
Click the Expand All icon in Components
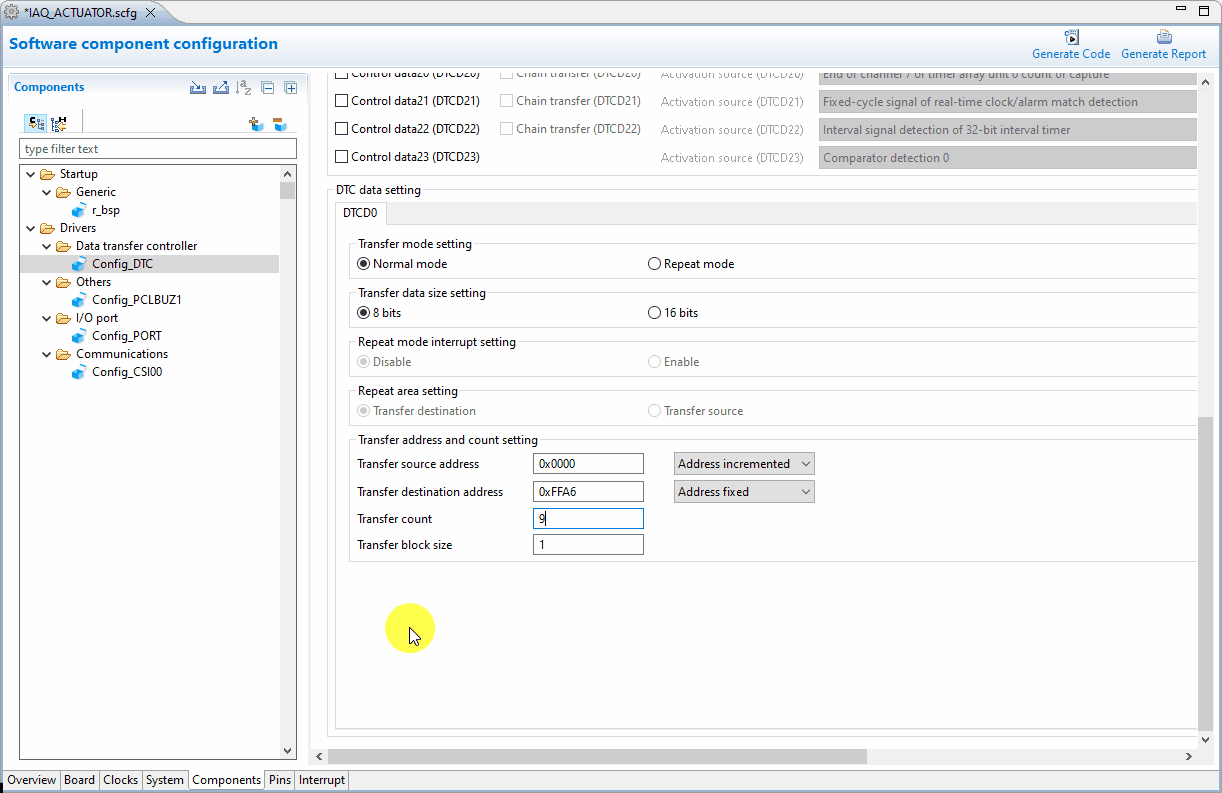291,88
